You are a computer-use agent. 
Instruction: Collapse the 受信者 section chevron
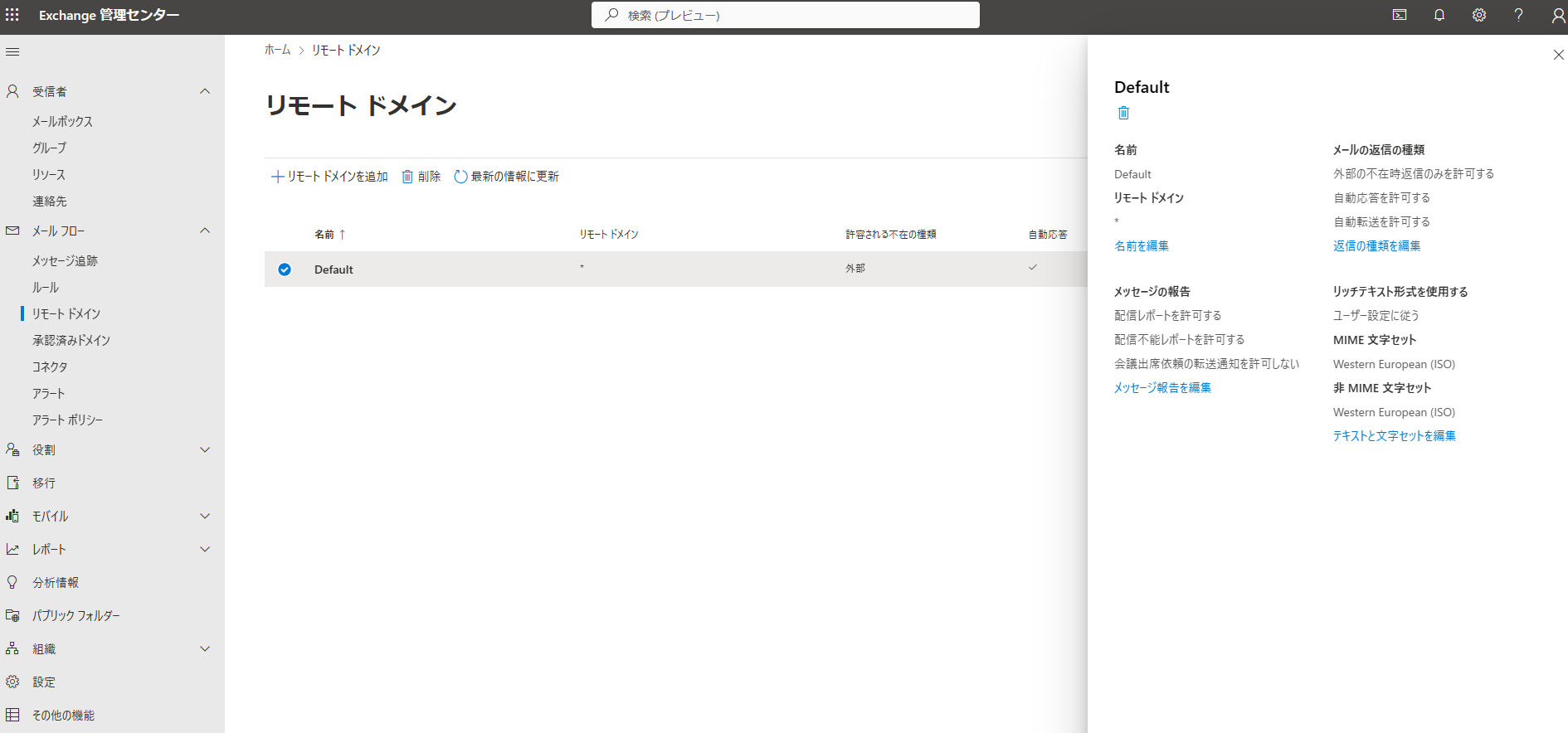[x=205, y=91]
